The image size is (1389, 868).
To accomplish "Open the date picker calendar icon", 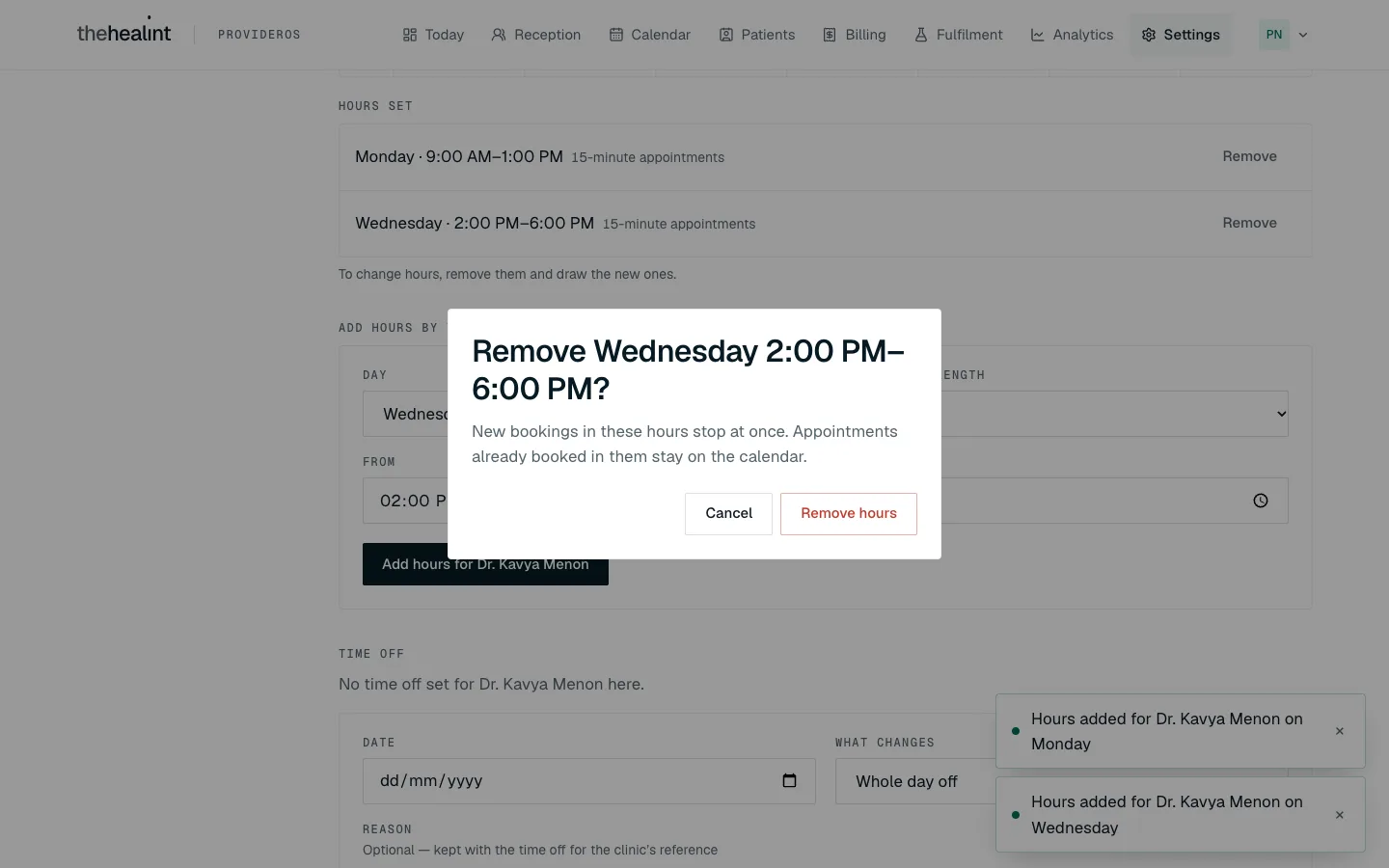I will (789, 781).
